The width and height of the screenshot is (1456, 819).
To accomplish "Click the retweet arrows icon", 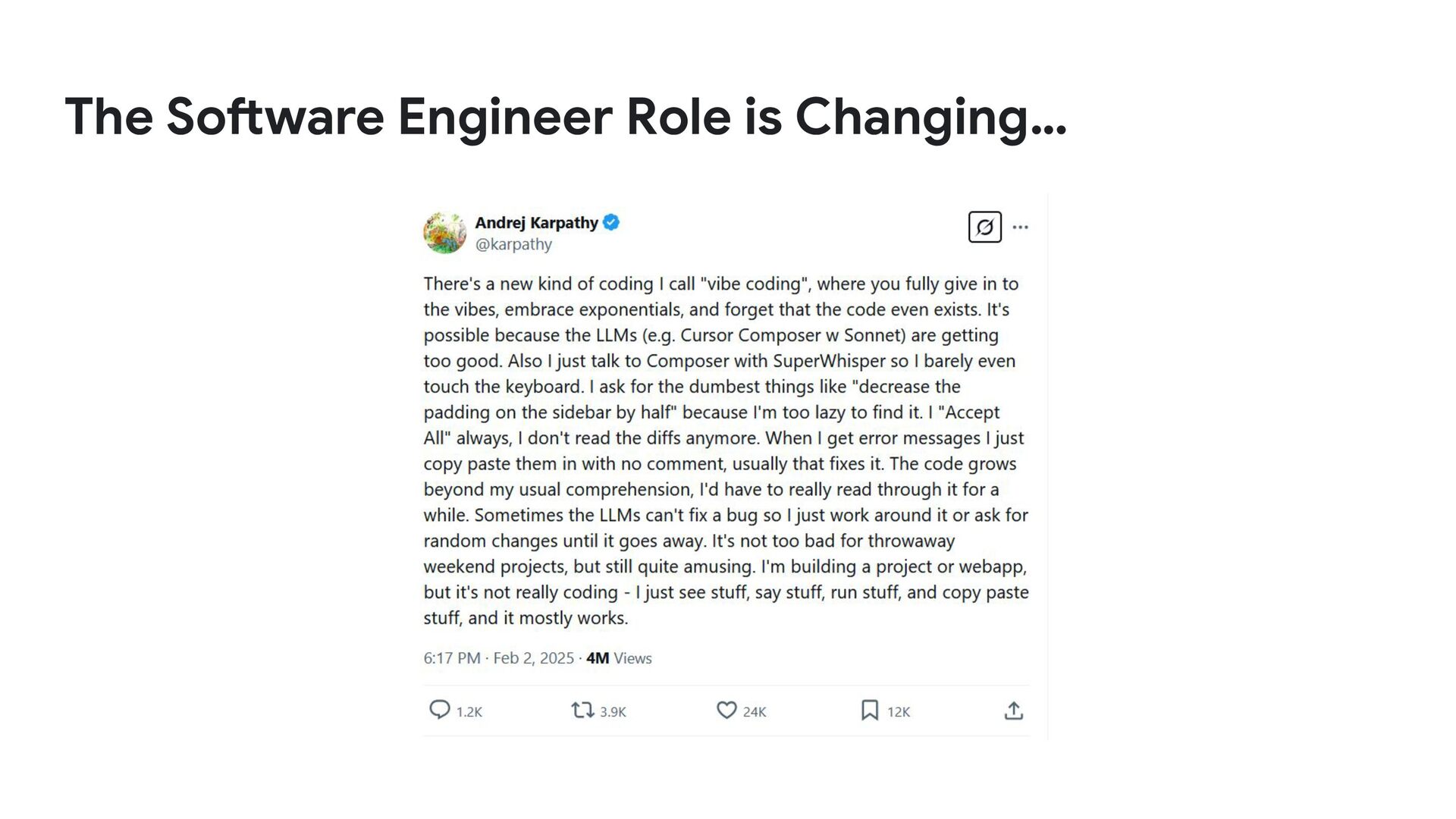I will pos(582,711).
